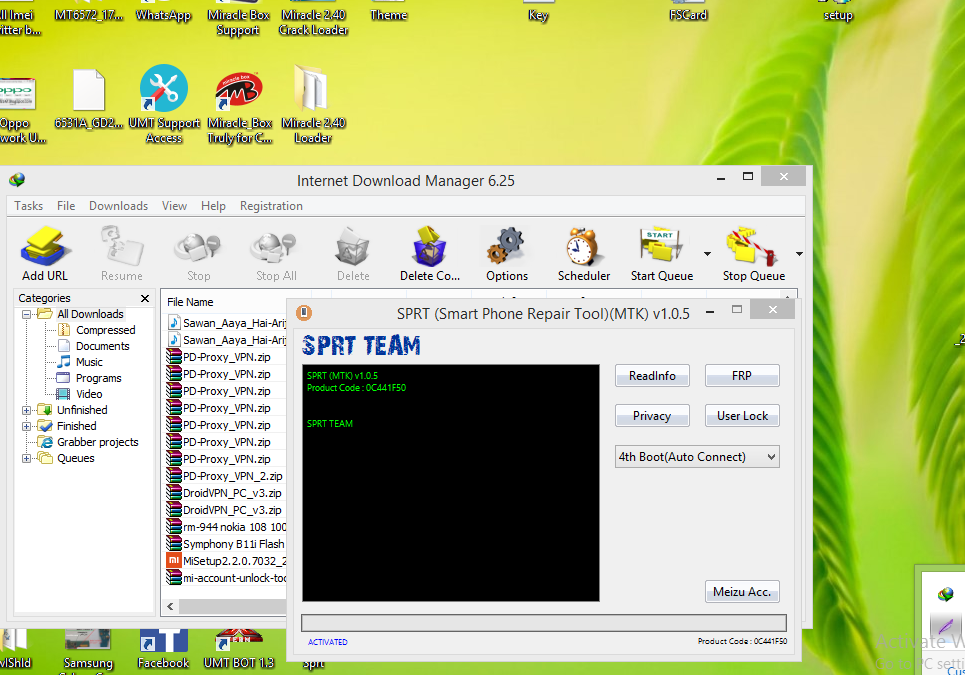Screen dimensions: 965x675
Task: Click the ReadInfo button
Action: tap(652, 375)
